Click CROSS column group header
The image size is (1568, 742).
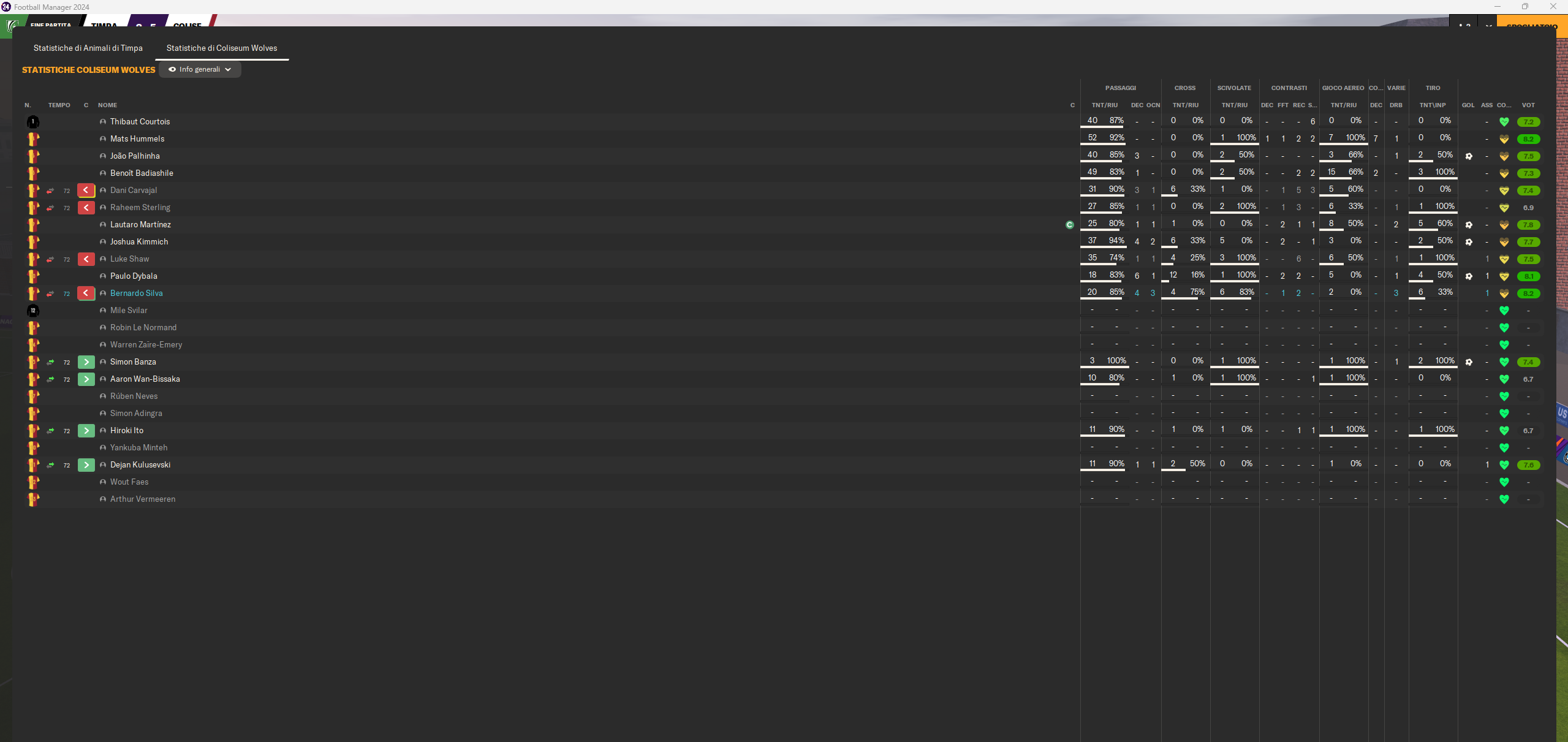tap(1185, 88)
